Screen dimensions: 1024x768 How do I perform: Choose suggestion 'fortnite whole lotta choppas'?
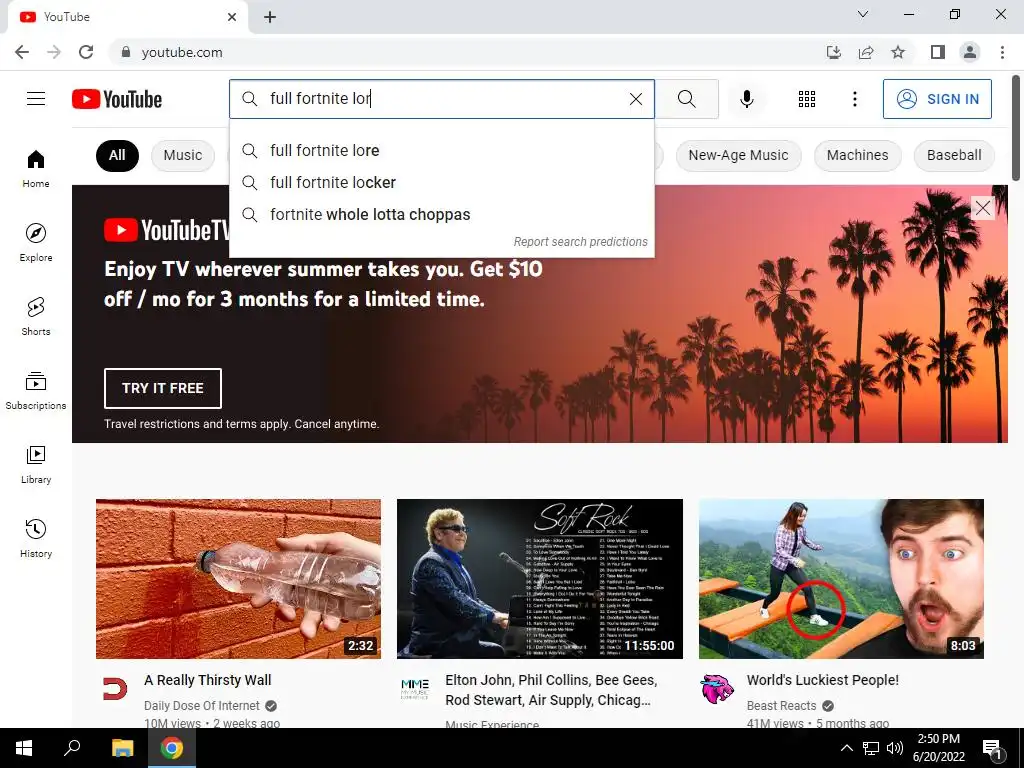click(441, 214)
